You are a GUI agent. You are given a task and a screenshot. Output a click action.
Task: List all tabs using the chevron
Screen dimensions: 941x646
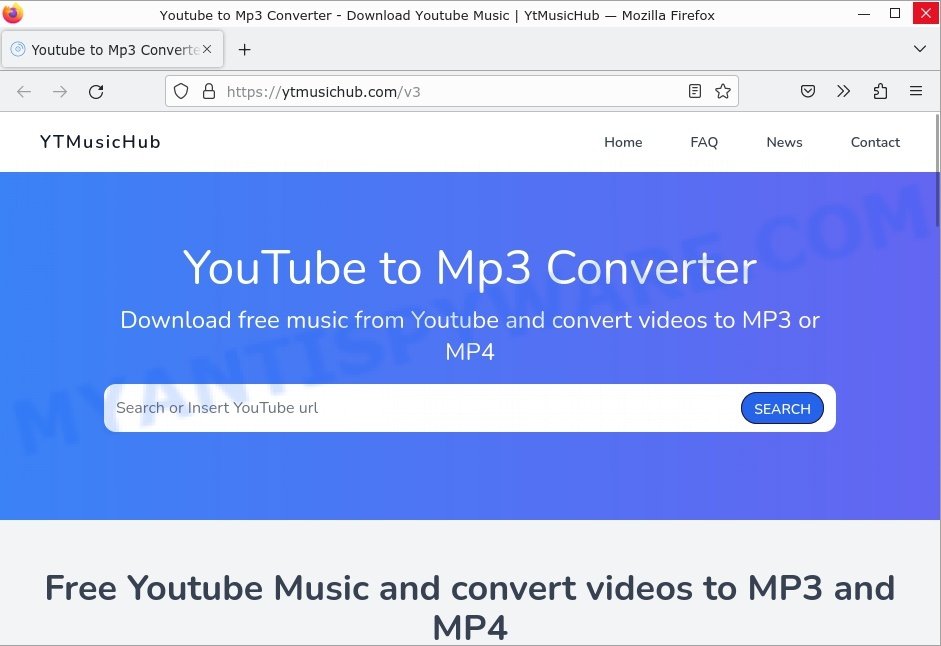pos(919,49)
